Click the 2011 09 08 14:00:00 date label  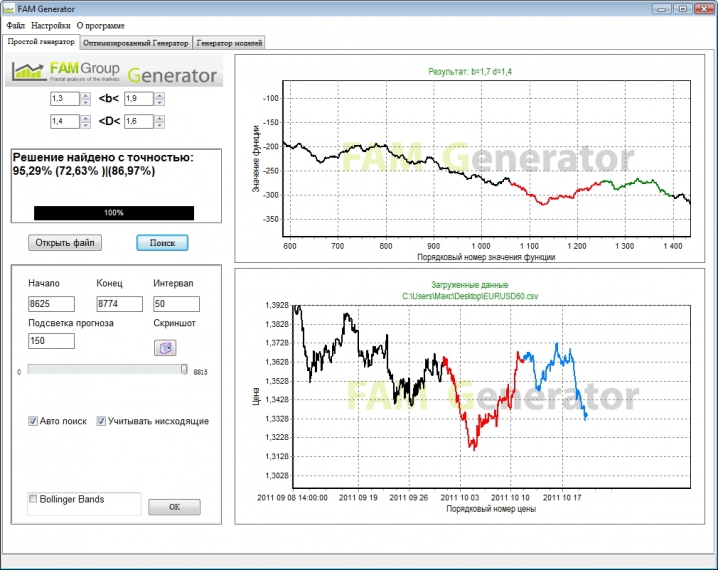click(292, 498)
